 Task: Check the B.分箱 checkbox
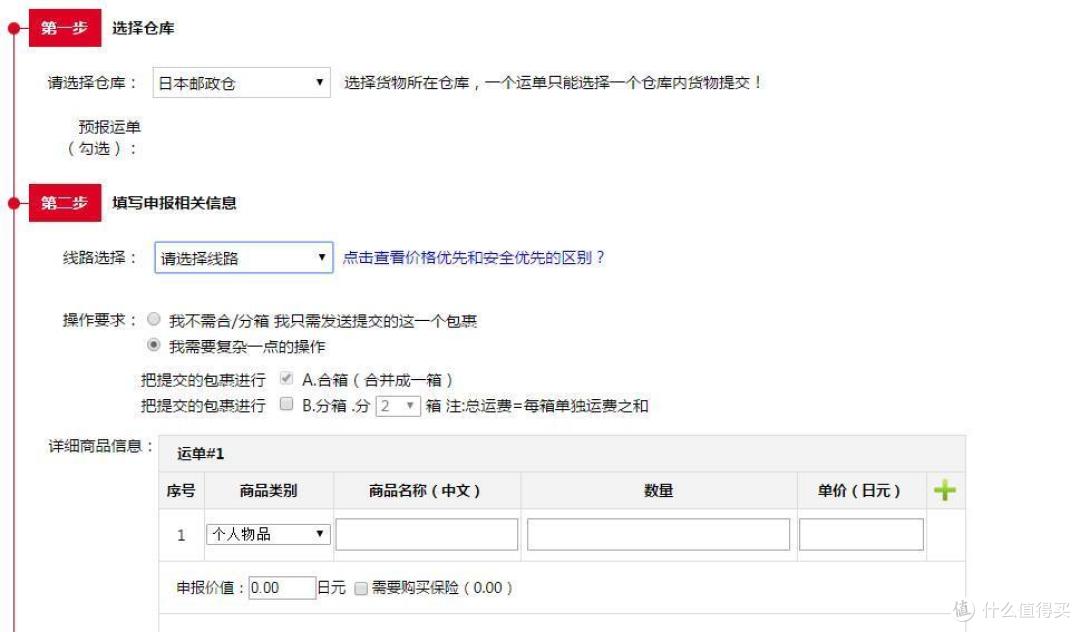287,404
